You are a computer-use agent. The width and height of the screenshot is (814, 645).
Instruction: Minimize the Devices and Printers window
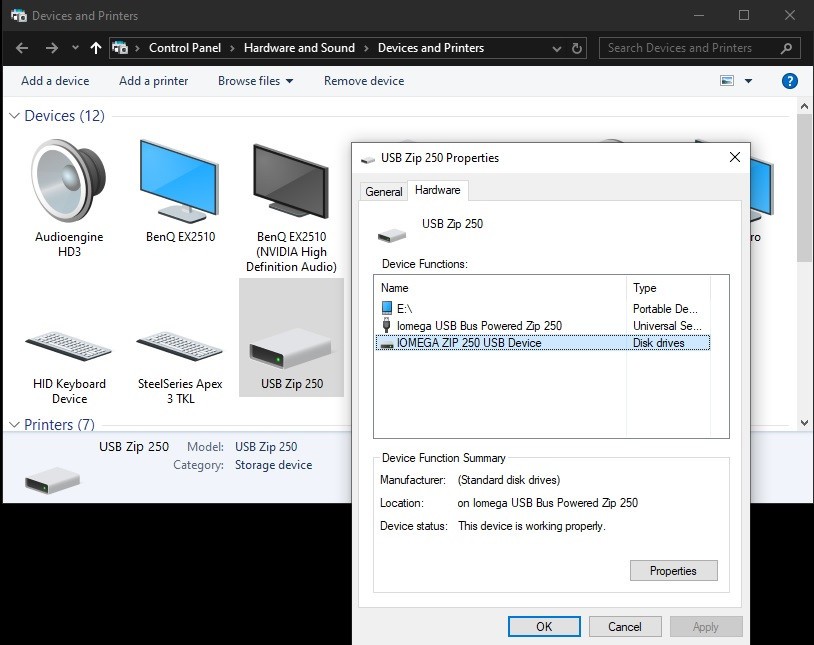tap(699, 15)
